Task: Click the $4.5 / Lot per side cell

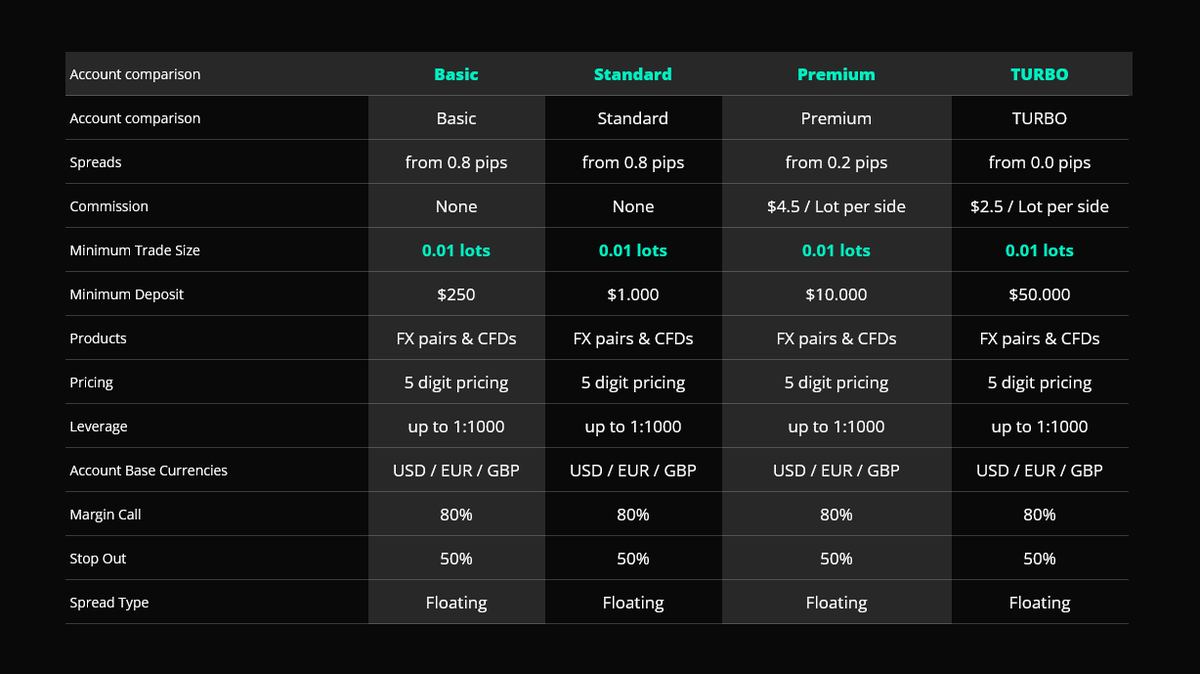Action: click(836, 206)
